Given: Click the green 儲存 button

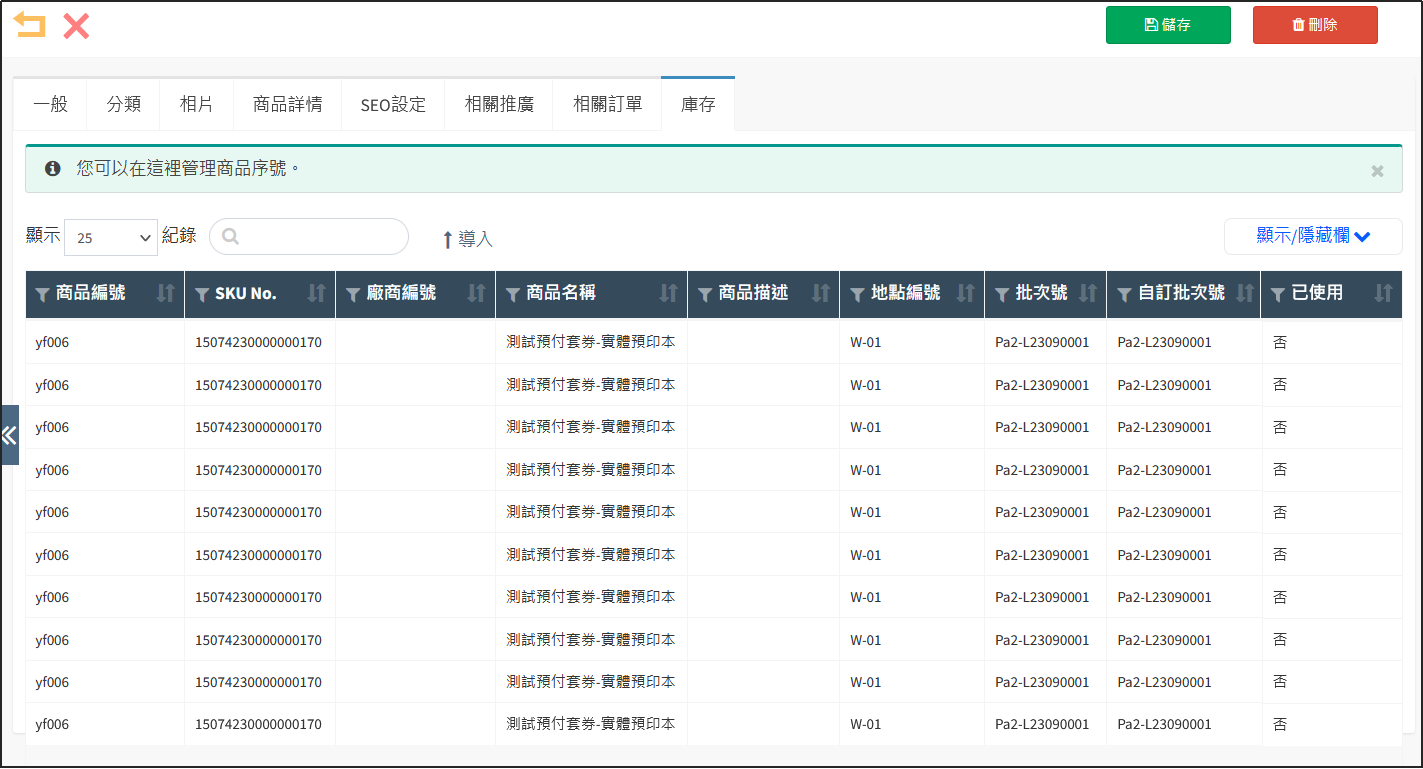Looking at the screenshot, I should click(x=1167, y=25).
